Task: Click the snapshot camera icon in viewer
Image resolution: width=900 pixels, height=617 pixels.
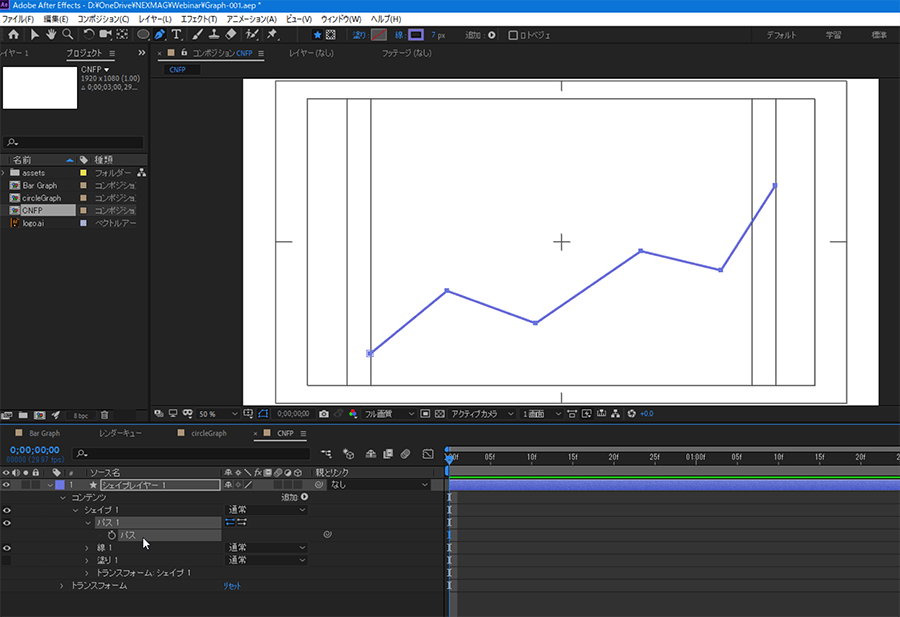Action: [323, 413]
